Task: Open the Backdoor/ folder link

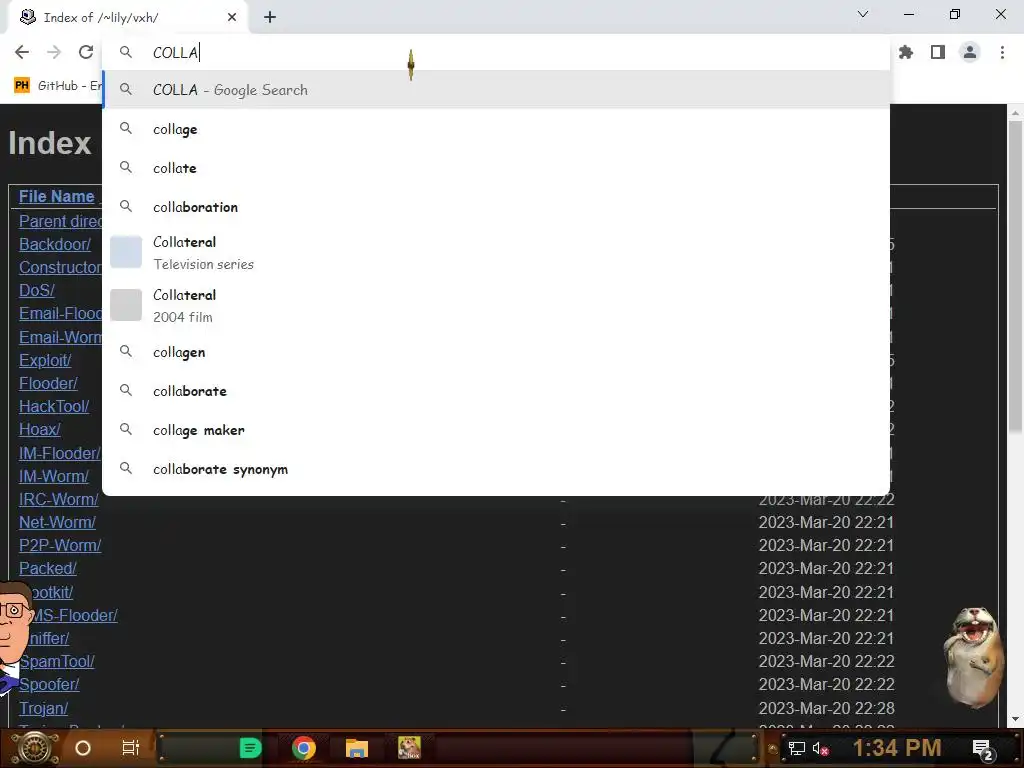Action: tap(55, 244)
